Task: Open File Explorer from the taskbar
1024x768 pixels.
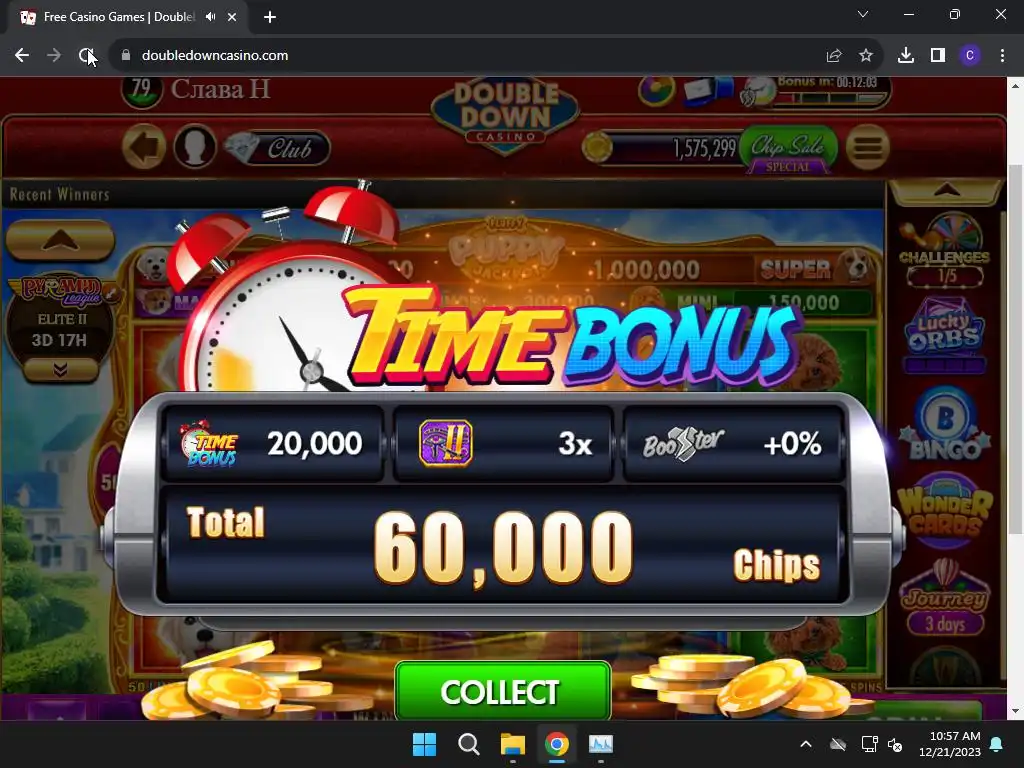Action: [513, 744]
